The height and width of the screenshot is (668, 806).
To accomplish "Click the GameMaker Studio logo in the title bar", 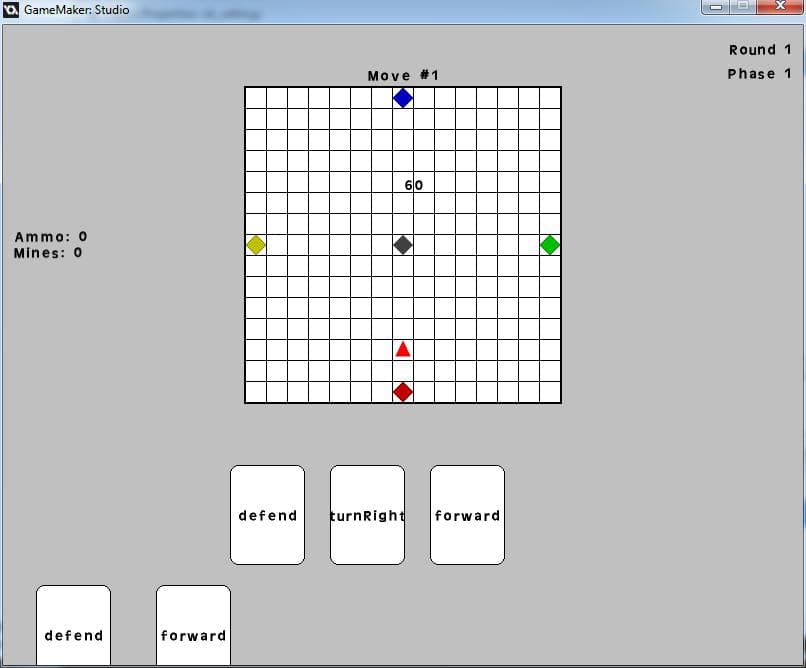I will tap(11, 9).
